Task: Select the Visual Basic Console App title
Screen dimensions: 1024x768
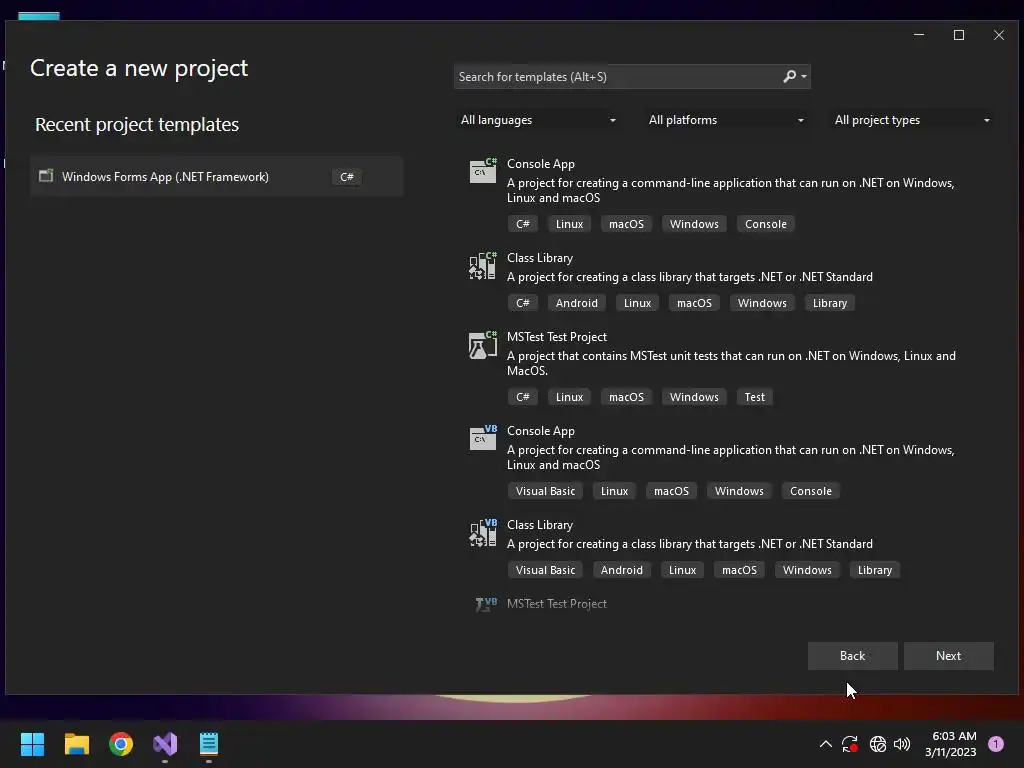Action: tap(541, 431)
